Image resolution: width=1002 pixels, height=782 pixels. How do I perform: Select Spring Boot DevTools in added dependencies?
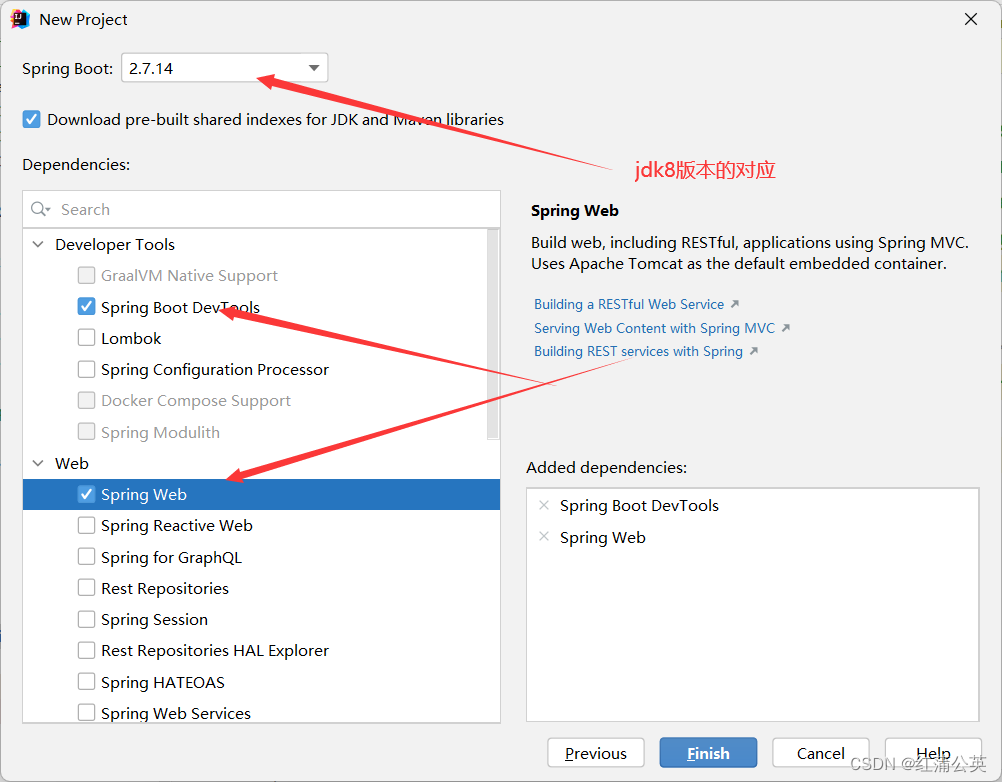639,505
